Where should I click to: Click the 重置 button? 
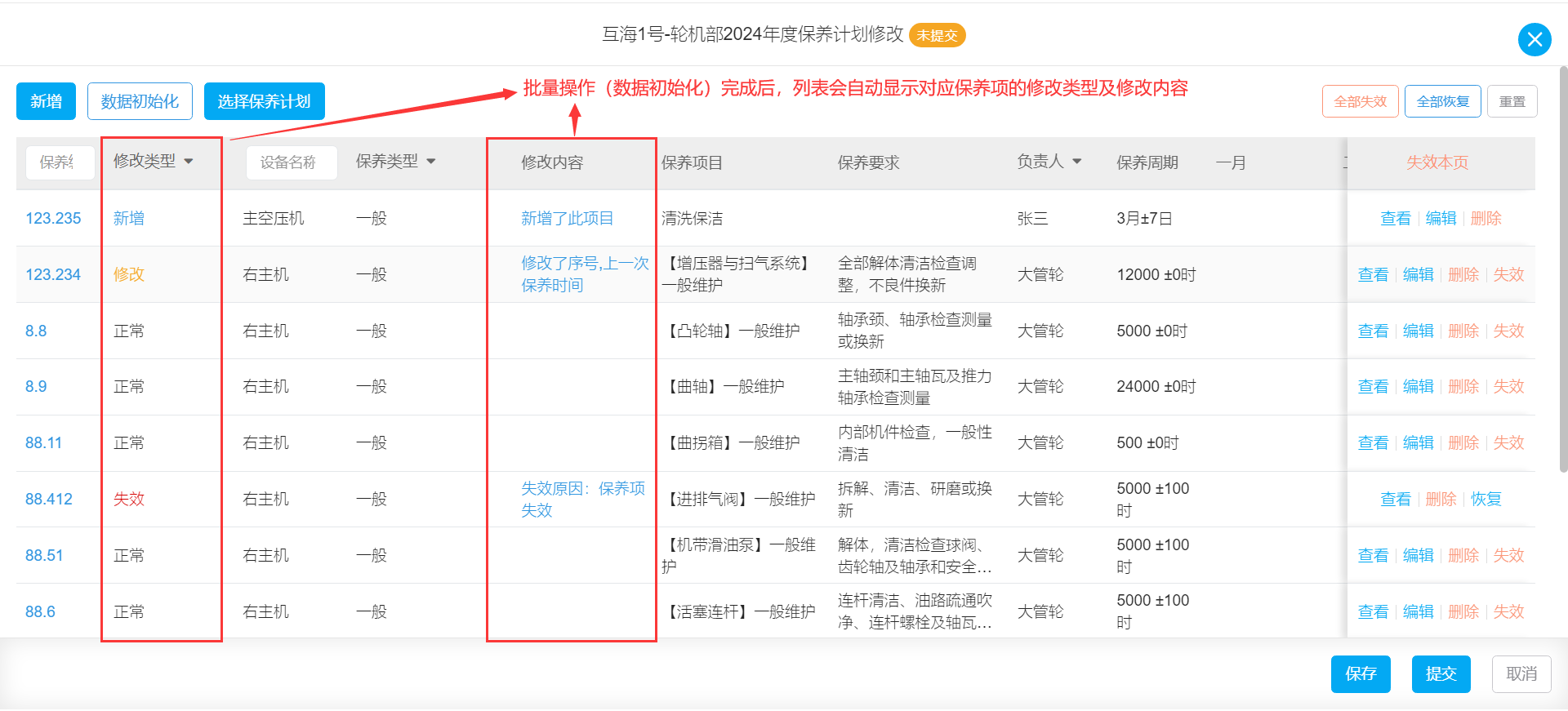[1512, 101]
